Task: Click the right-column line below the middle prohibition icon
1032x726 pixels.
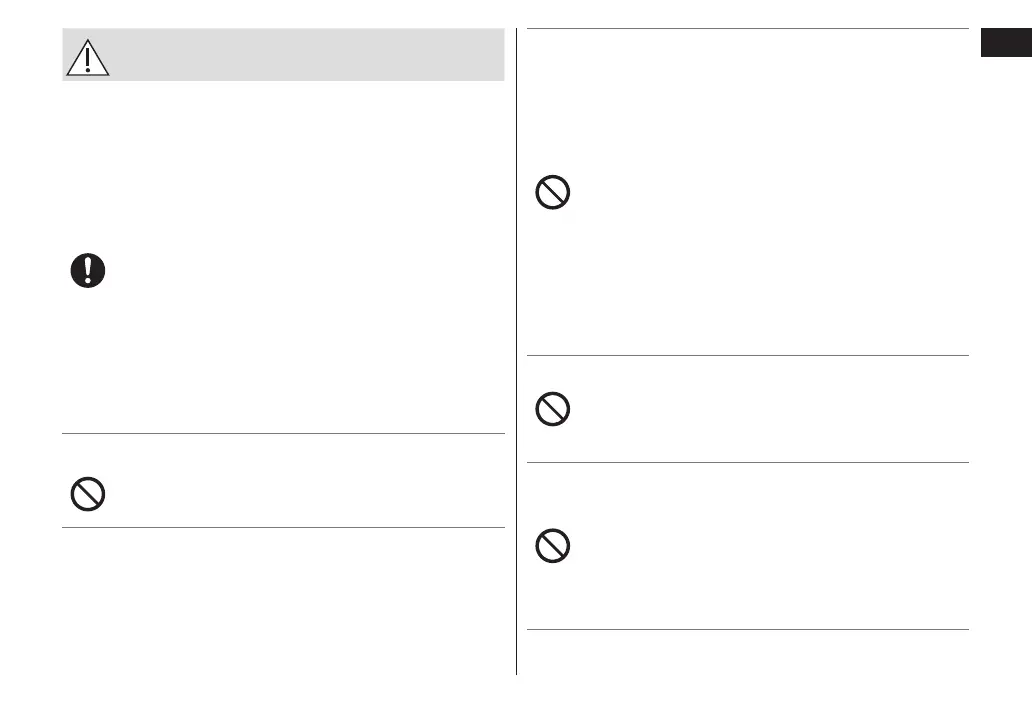Action: [747, 462]
